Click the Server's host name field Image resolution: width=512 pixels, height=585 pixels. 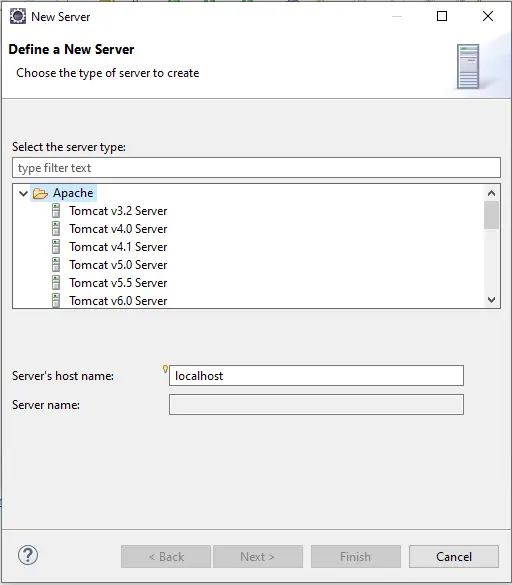click(x=316, y=376)
